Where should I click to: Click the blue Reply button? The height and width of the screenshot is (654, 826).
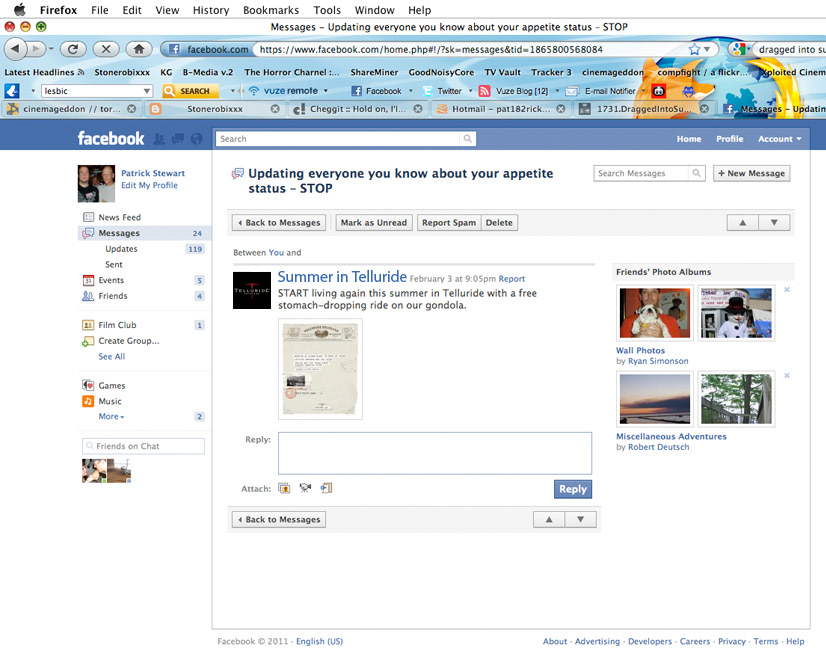click(x=573, y=489)
